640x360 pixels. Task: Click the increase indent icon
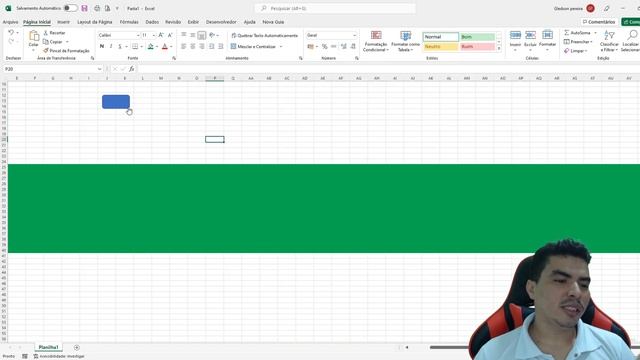point(220,47)
